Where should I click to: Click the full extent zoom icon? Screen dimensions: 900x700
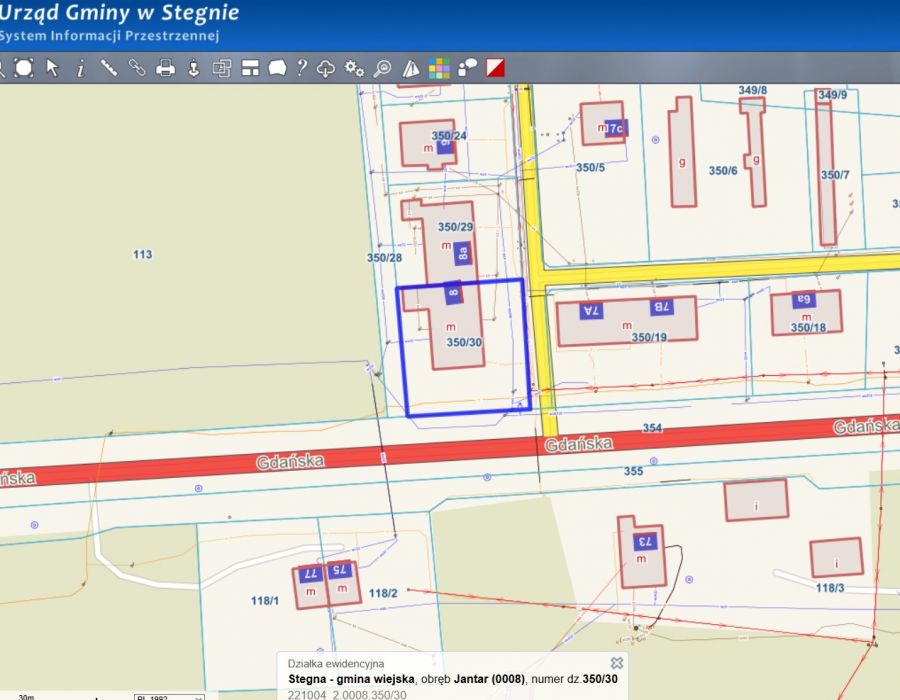(x=24, y=68)
